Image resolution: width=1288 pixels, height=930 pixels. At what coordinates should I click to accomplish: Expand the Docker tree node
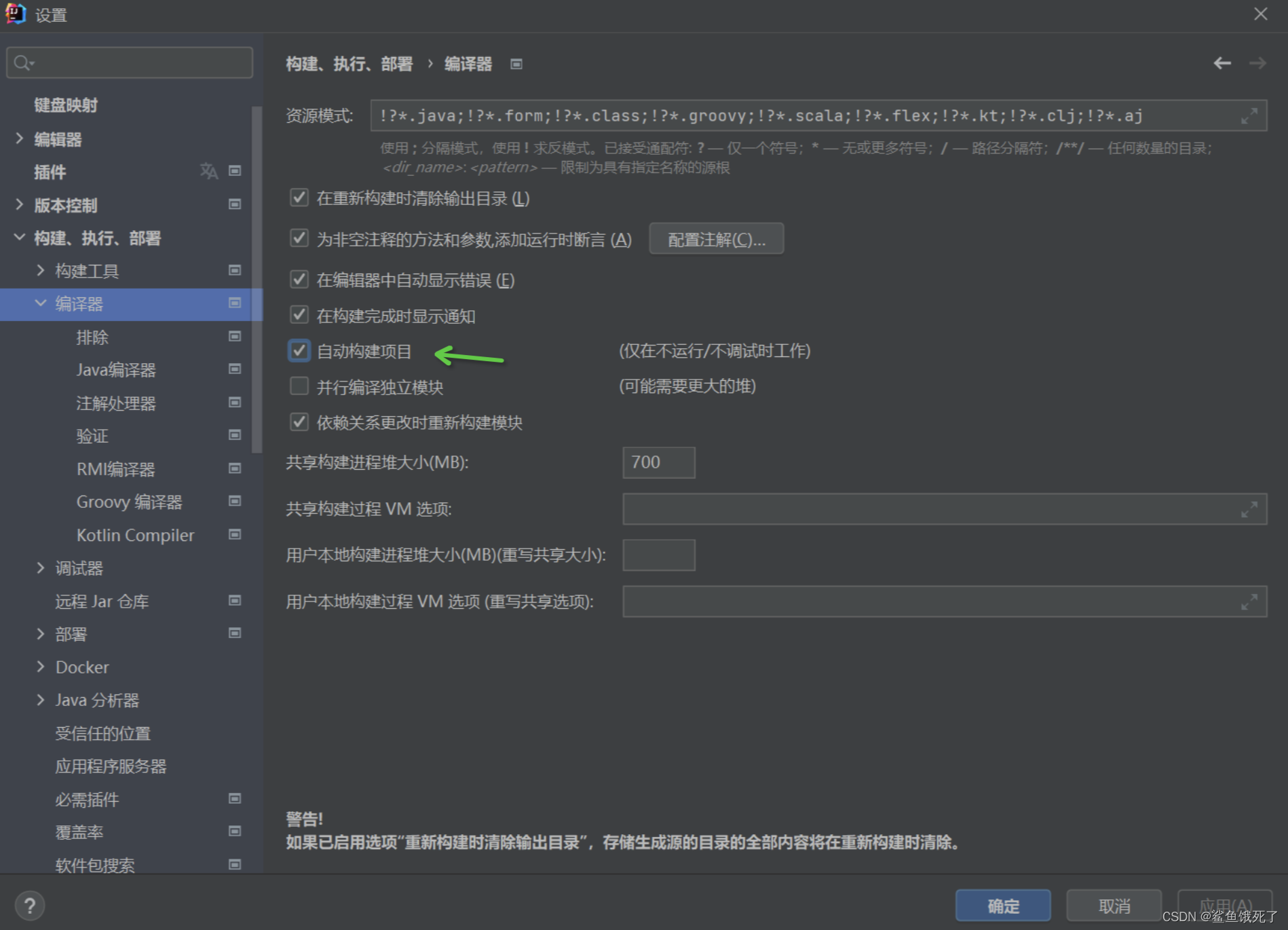41,667
